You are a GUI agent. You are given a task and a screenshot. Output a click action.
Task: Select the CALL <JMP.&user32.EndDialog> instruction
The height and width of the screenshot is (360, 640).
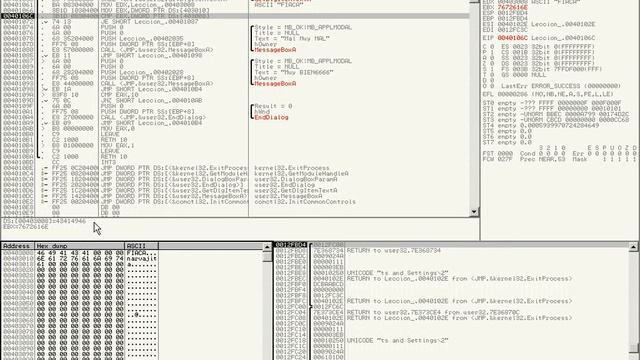(x=153, y=117)
